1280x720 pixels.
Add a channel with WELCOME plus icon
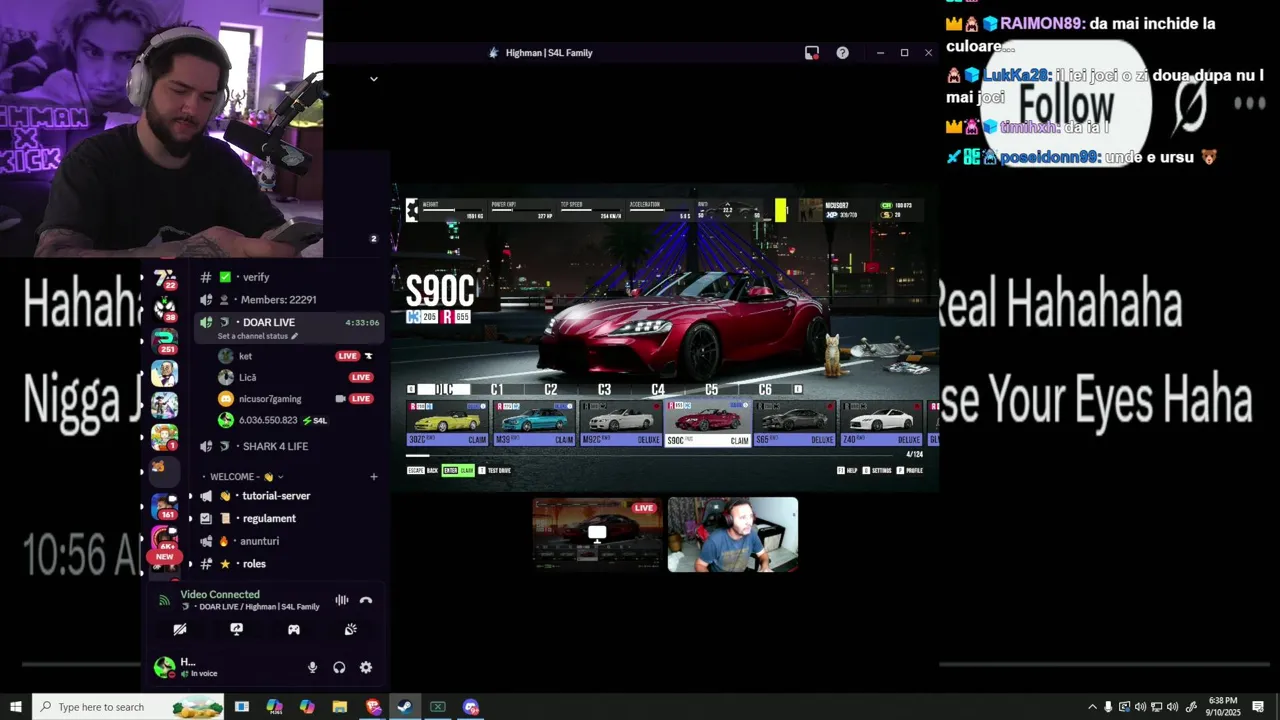coord(374,477)
